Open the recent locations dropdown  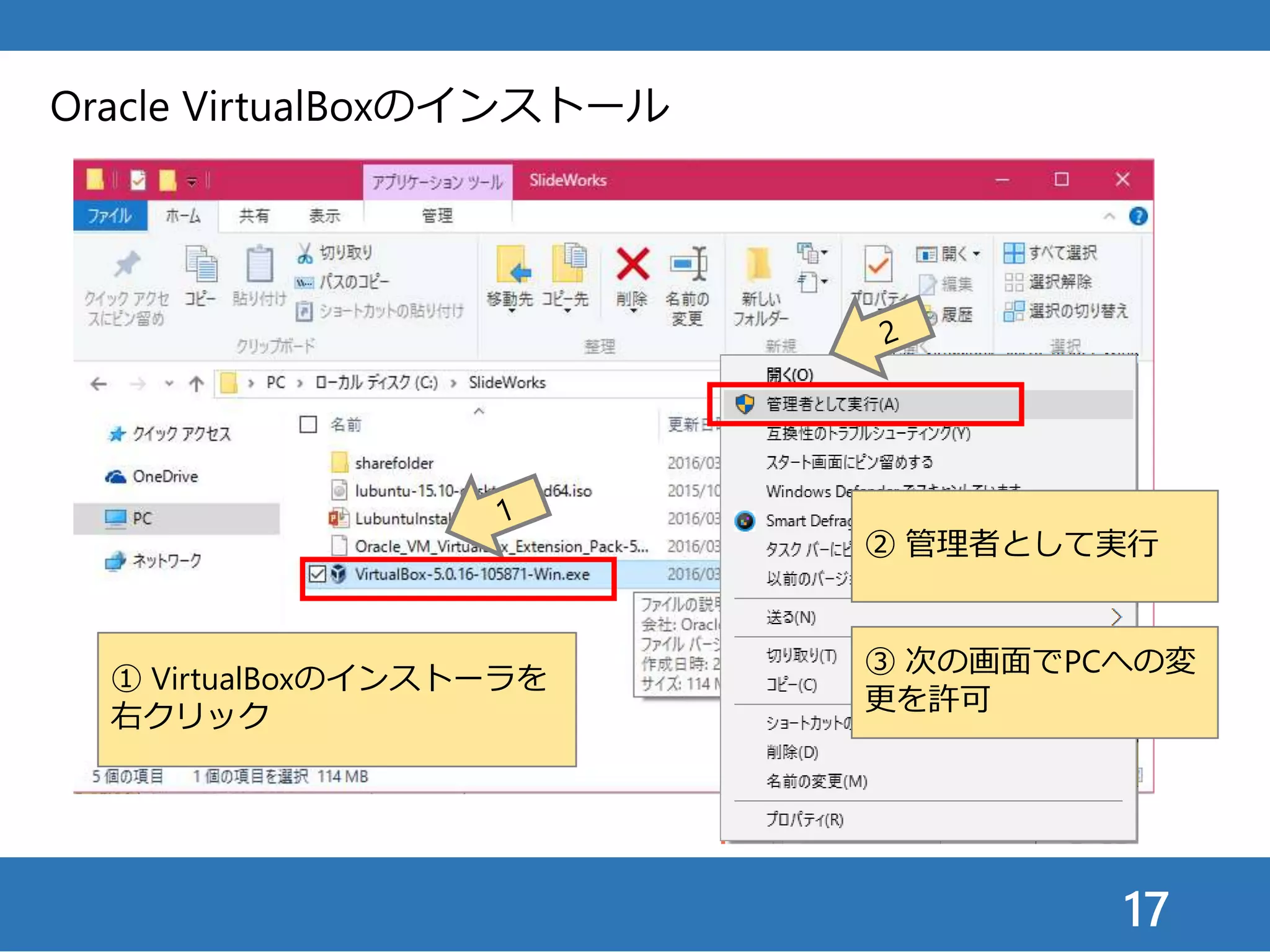pyautogui.click(x=169, y=384)
